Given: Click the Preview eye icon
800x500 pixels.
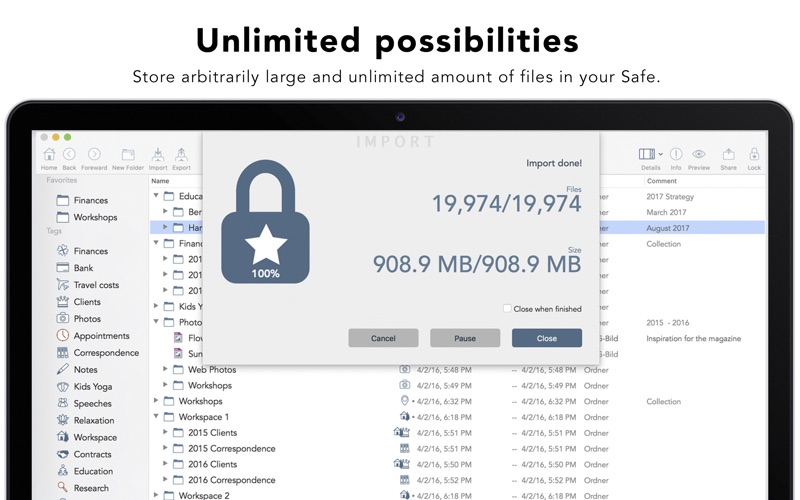Looking at the screenshot, I should pos(699,155).
